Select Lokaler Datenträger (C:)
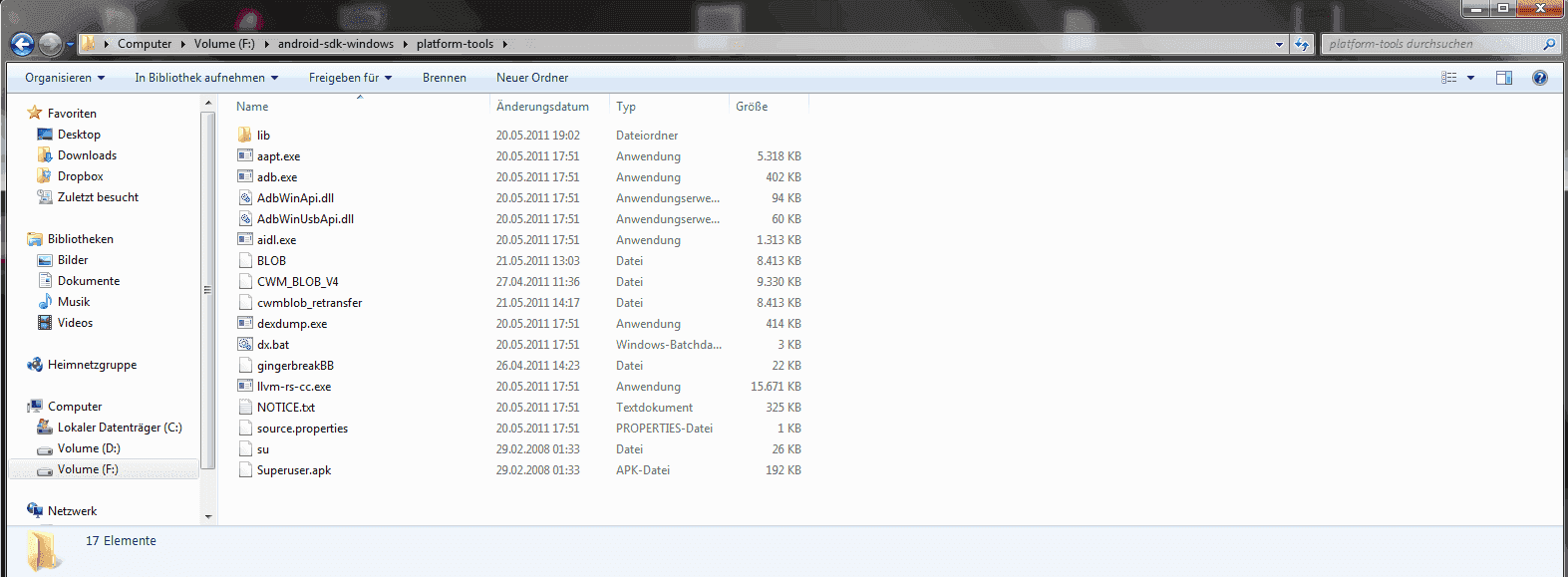 tap(120, 428)
